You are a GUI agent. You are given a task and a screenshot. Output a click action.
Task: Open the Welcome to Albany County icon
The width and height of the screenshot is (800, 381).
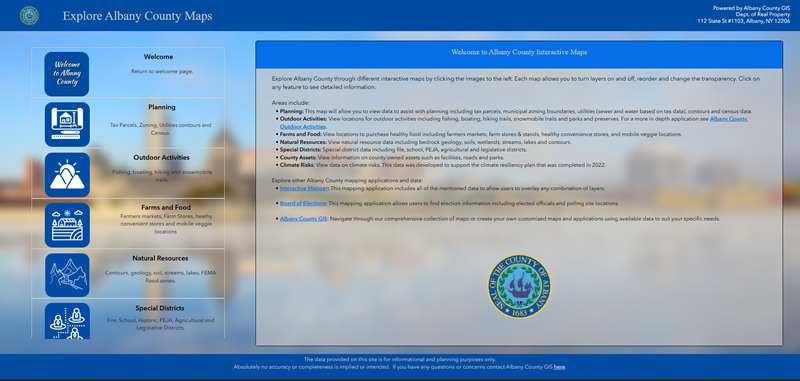click(x=67, y=74)
